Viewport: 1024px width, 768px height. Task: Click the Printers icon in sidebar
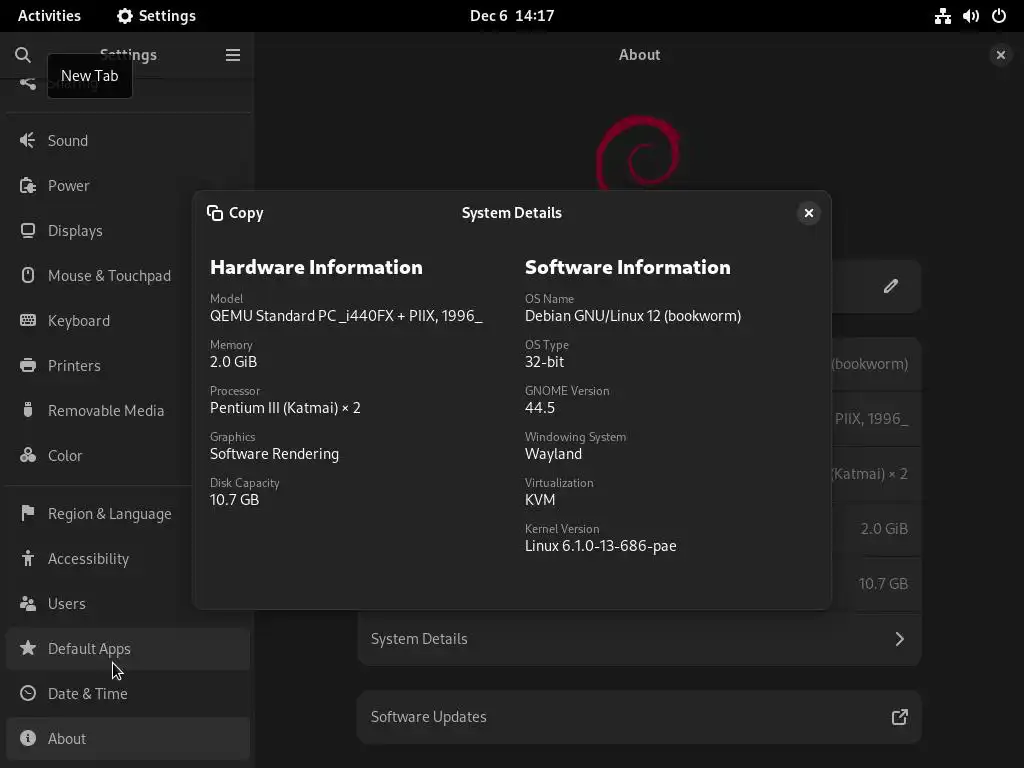point(27,365)
